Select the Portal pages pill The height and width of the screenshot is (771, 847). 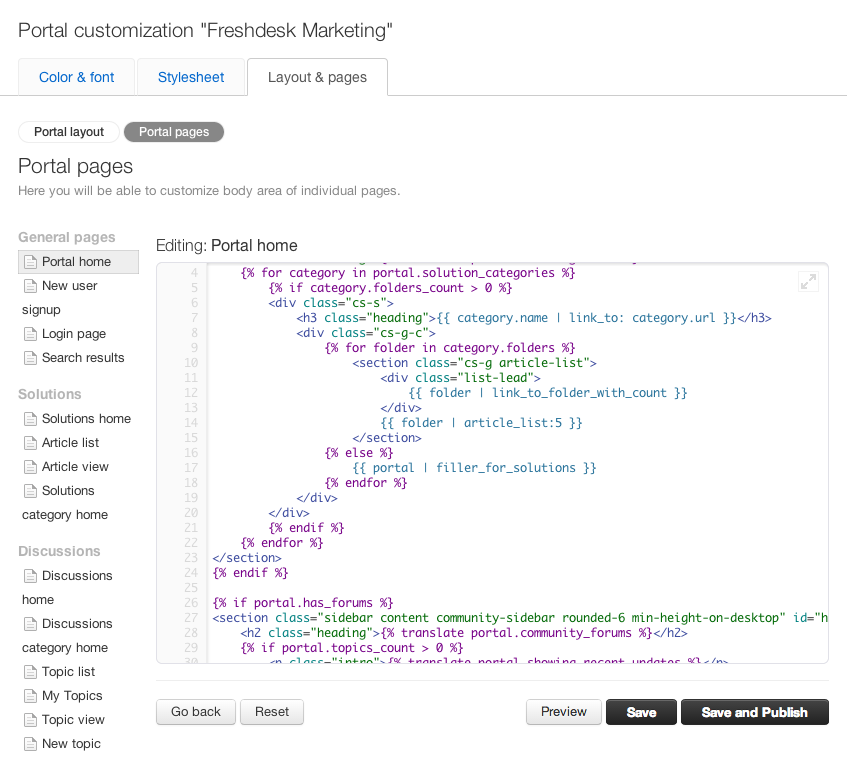tap(174, 132)
